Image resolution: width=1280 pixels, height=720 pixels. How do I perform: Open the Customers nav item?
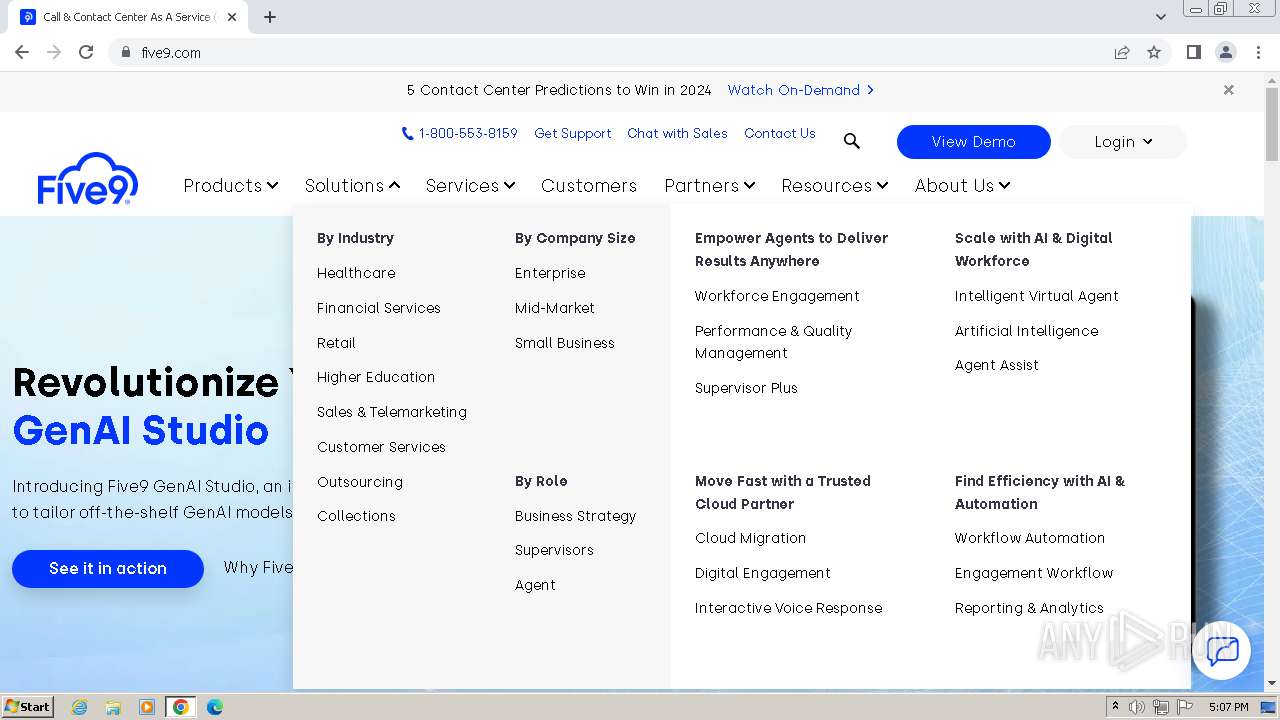pos(589,186)
